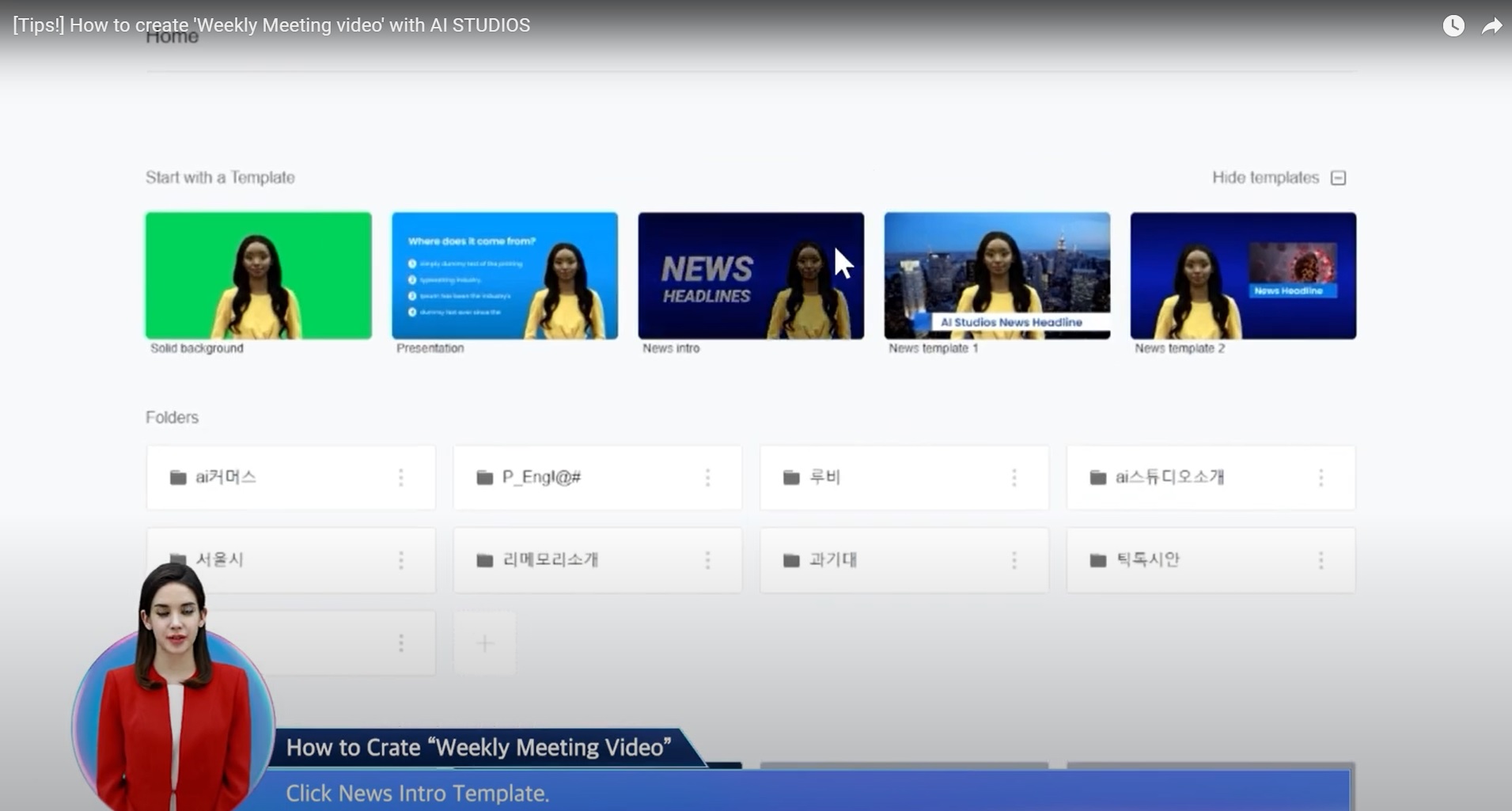Click the 'News intro' caption text

click(671, 348)
